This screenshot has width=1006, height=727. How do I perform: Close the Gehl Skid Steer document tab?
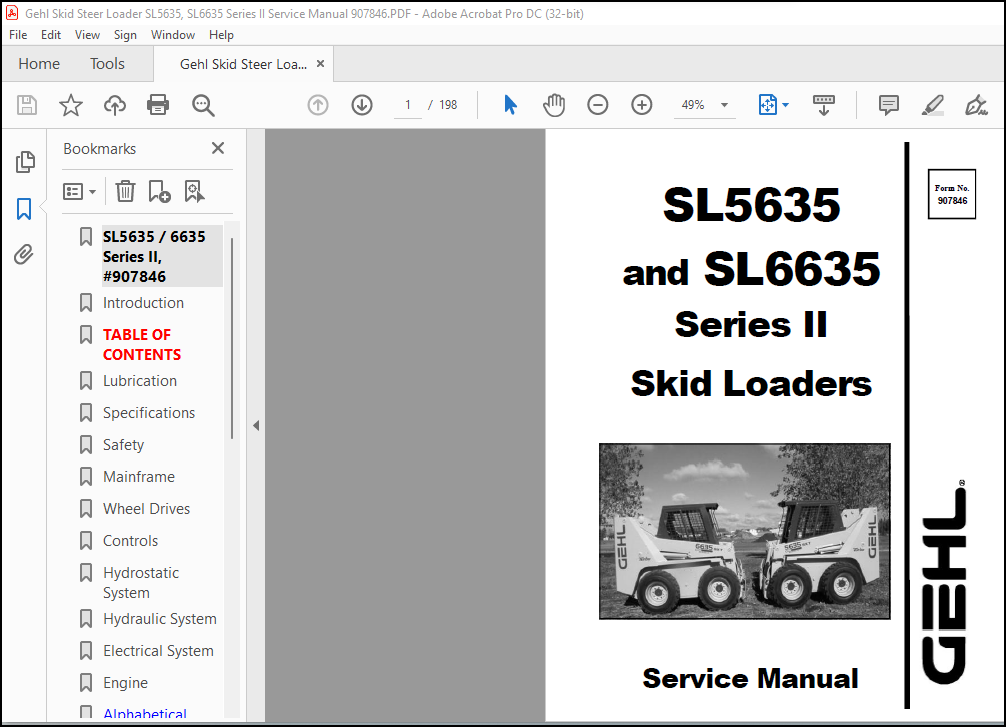pyautogui.click(x=320, y=64)
